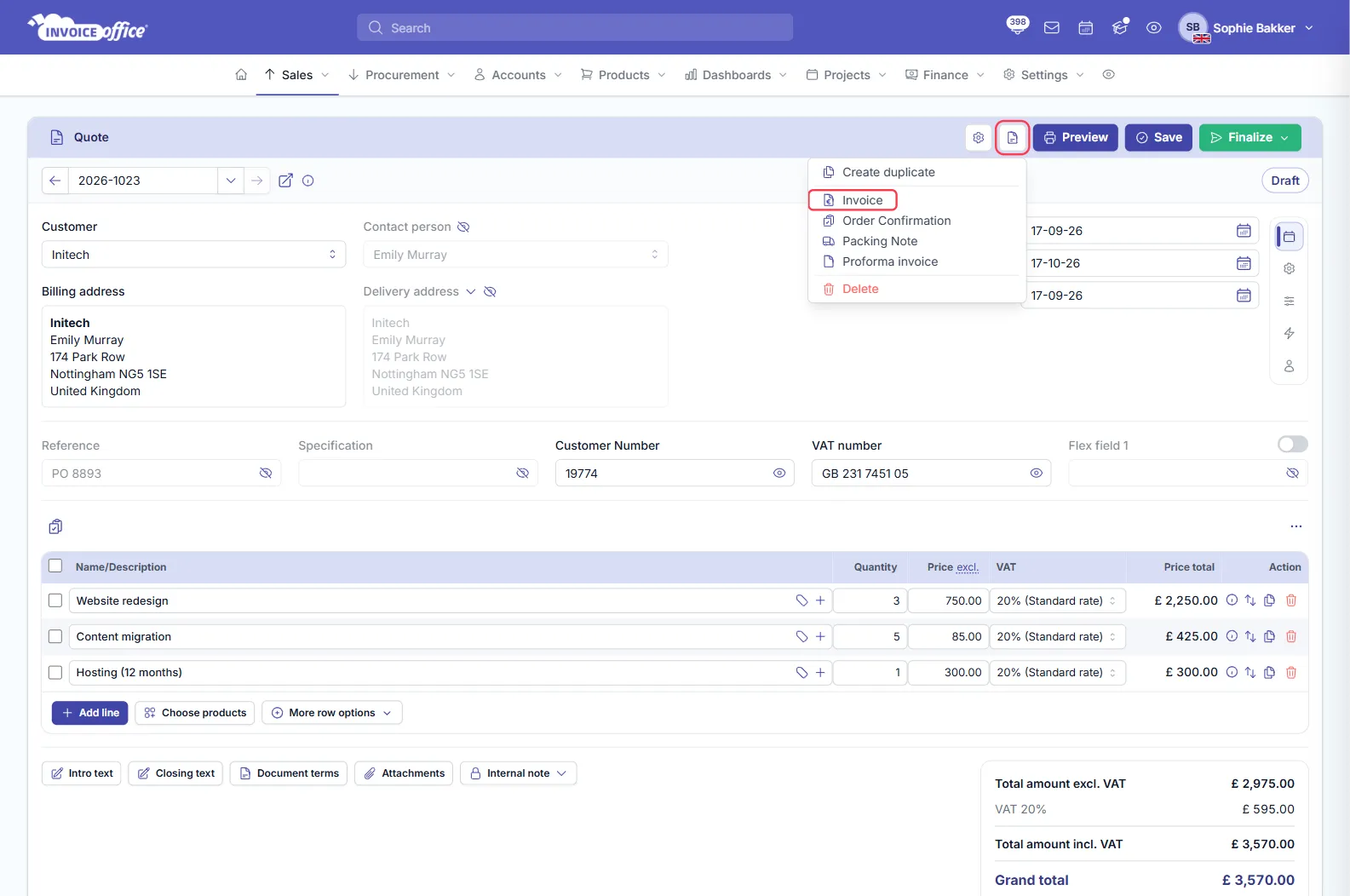
Task: Select all lines with the header checkbox
Action: tap(55, 566)
